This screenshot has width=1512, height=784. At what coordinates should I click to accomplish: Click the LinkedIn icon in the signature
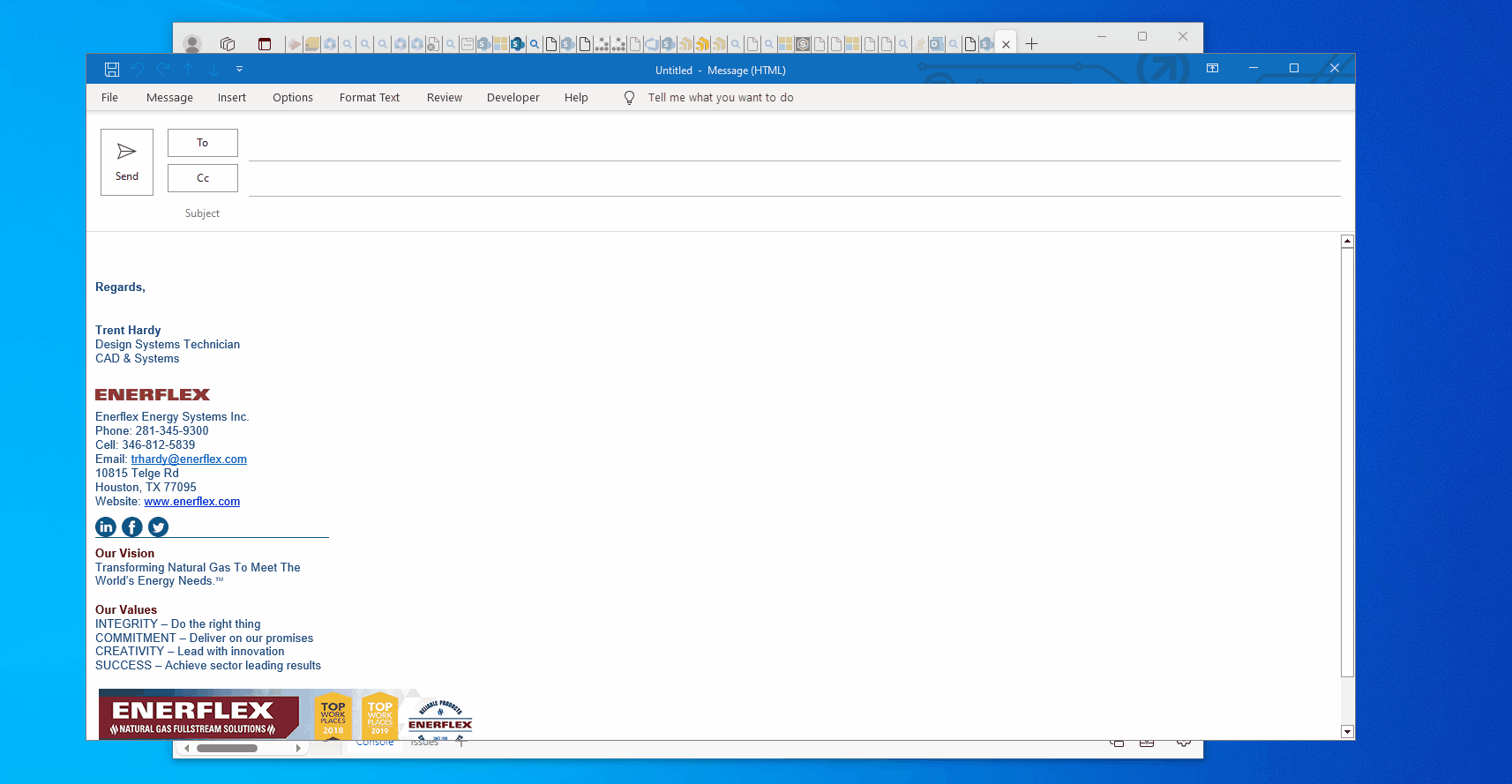tap(106, 526)
